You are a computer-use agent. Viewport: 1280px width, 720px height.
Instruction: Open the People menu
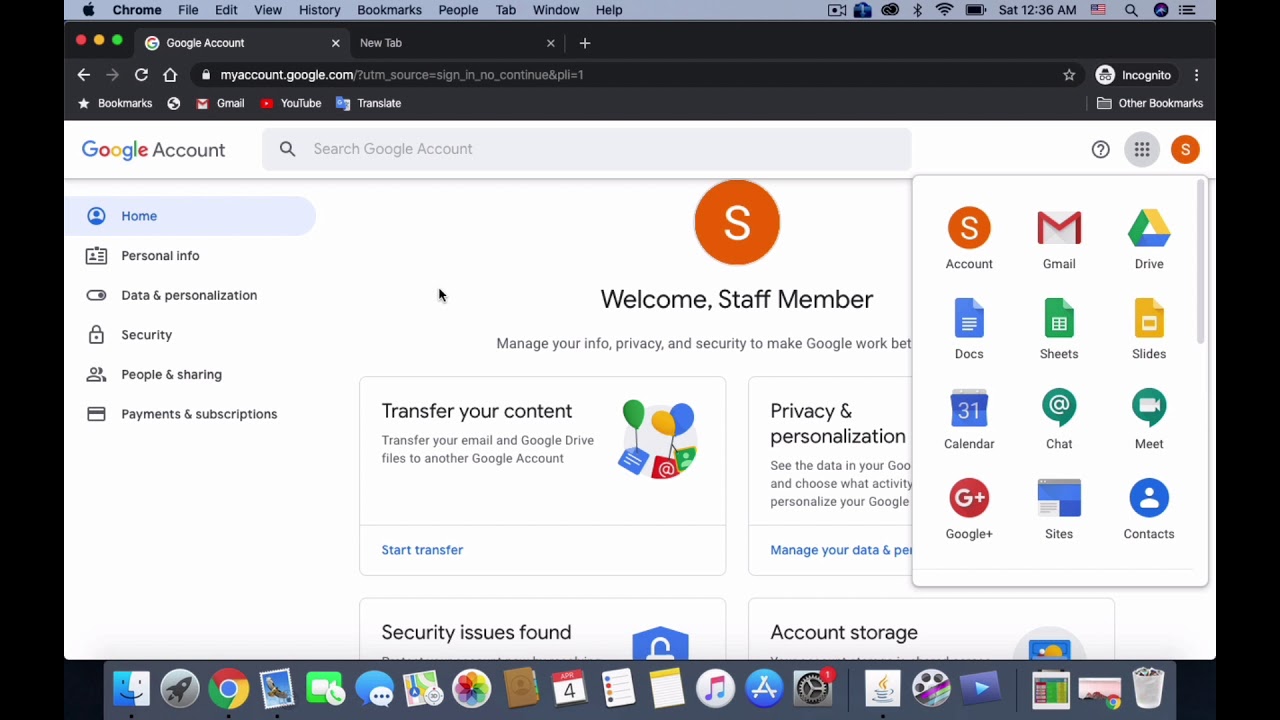pos(458,10)
